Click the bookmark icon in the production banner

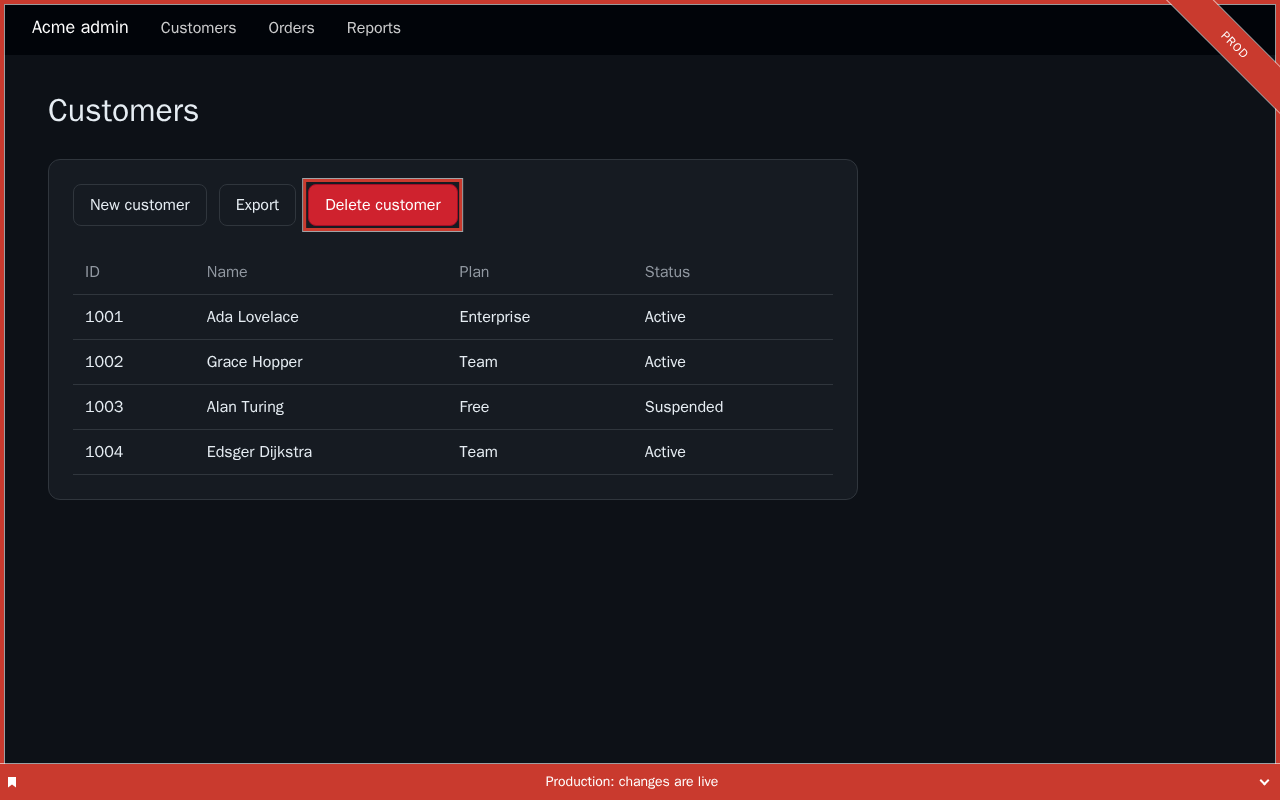[12, 782]
